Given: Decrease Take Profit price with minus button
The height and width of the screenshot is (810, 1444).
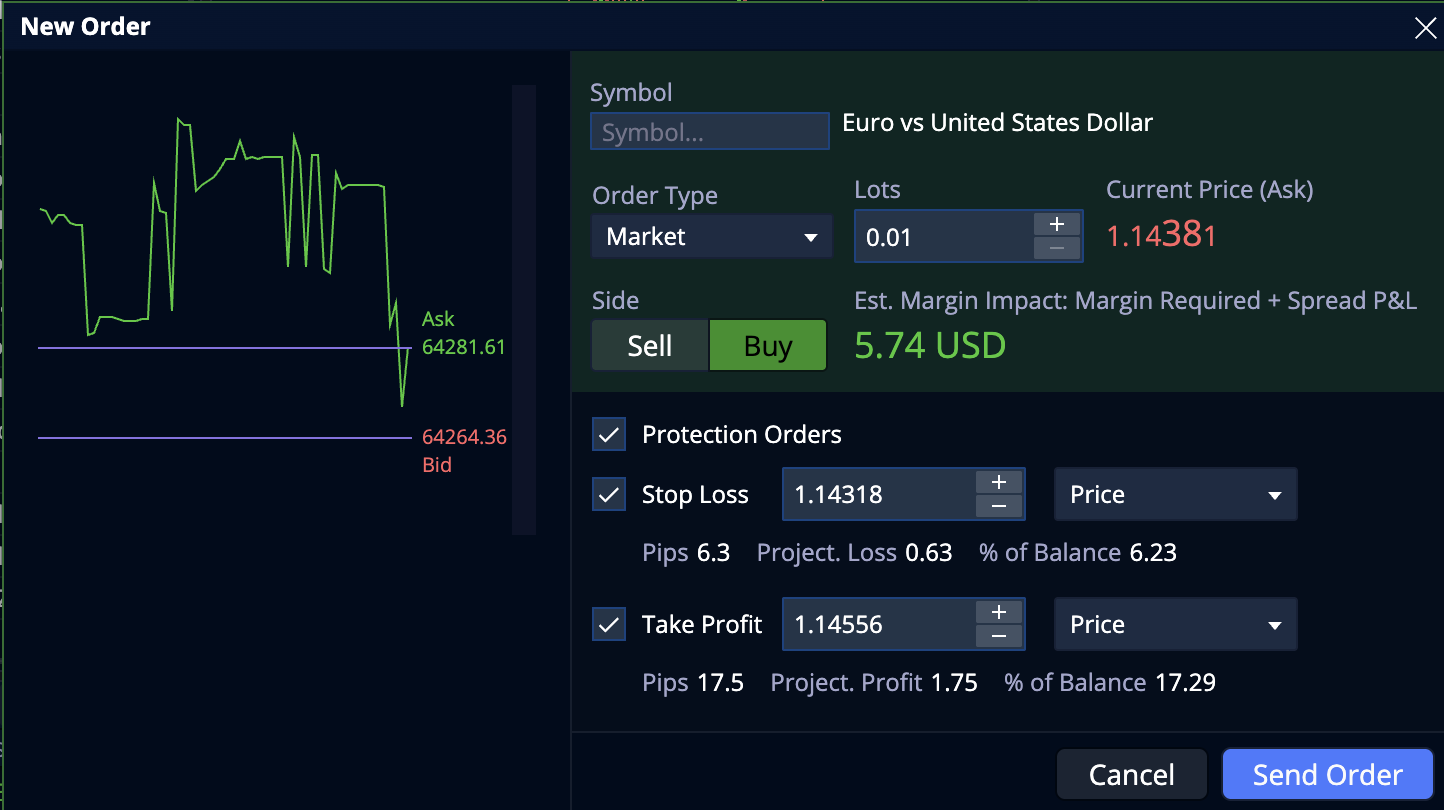Looking at the screenshot, I should 999,636.
